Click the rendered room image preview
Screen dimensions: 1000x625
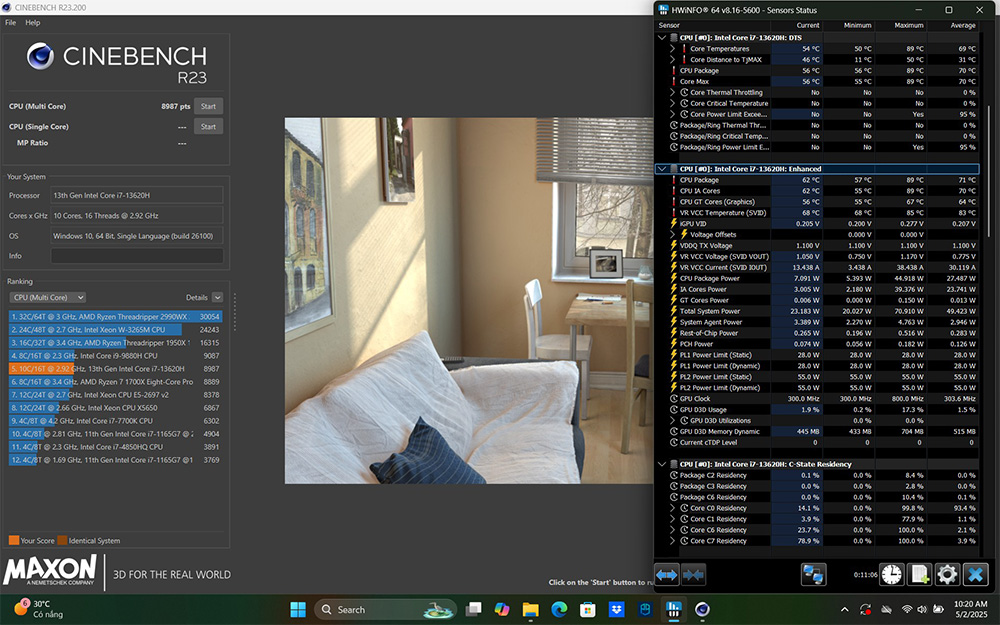point(469,300)
